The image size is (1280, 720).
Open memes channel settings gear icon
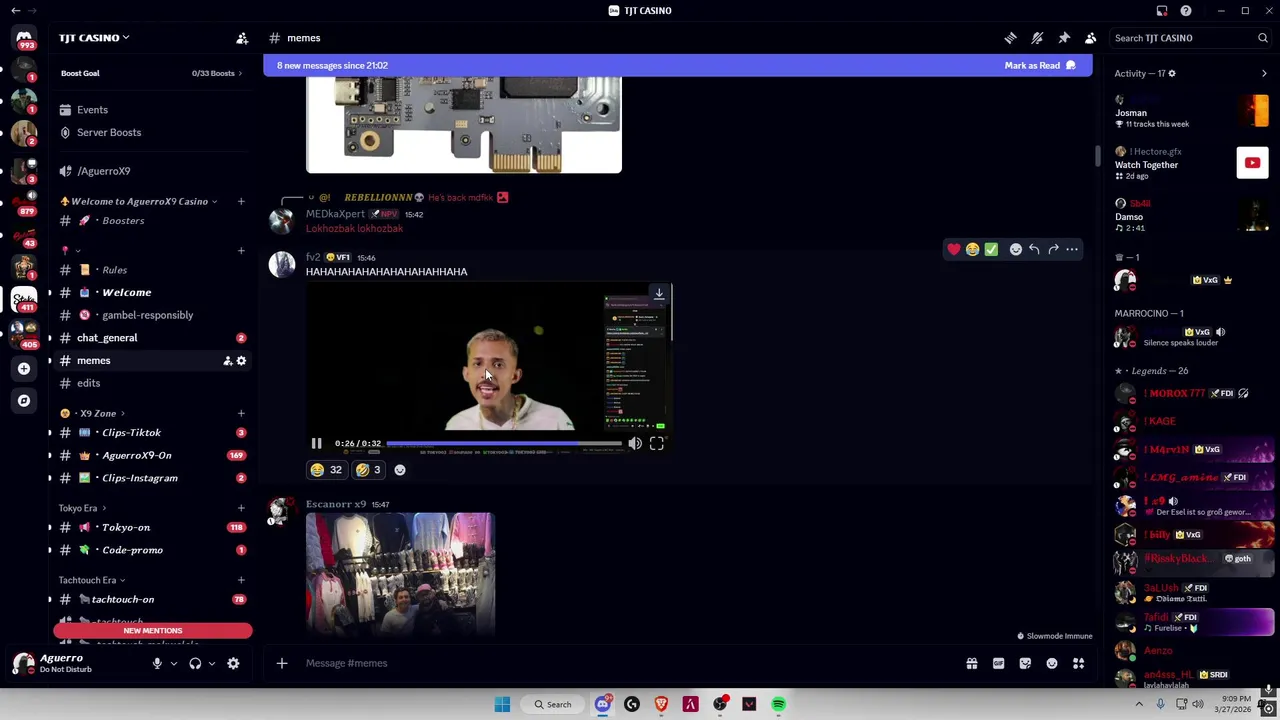click(x=241, y=361)
